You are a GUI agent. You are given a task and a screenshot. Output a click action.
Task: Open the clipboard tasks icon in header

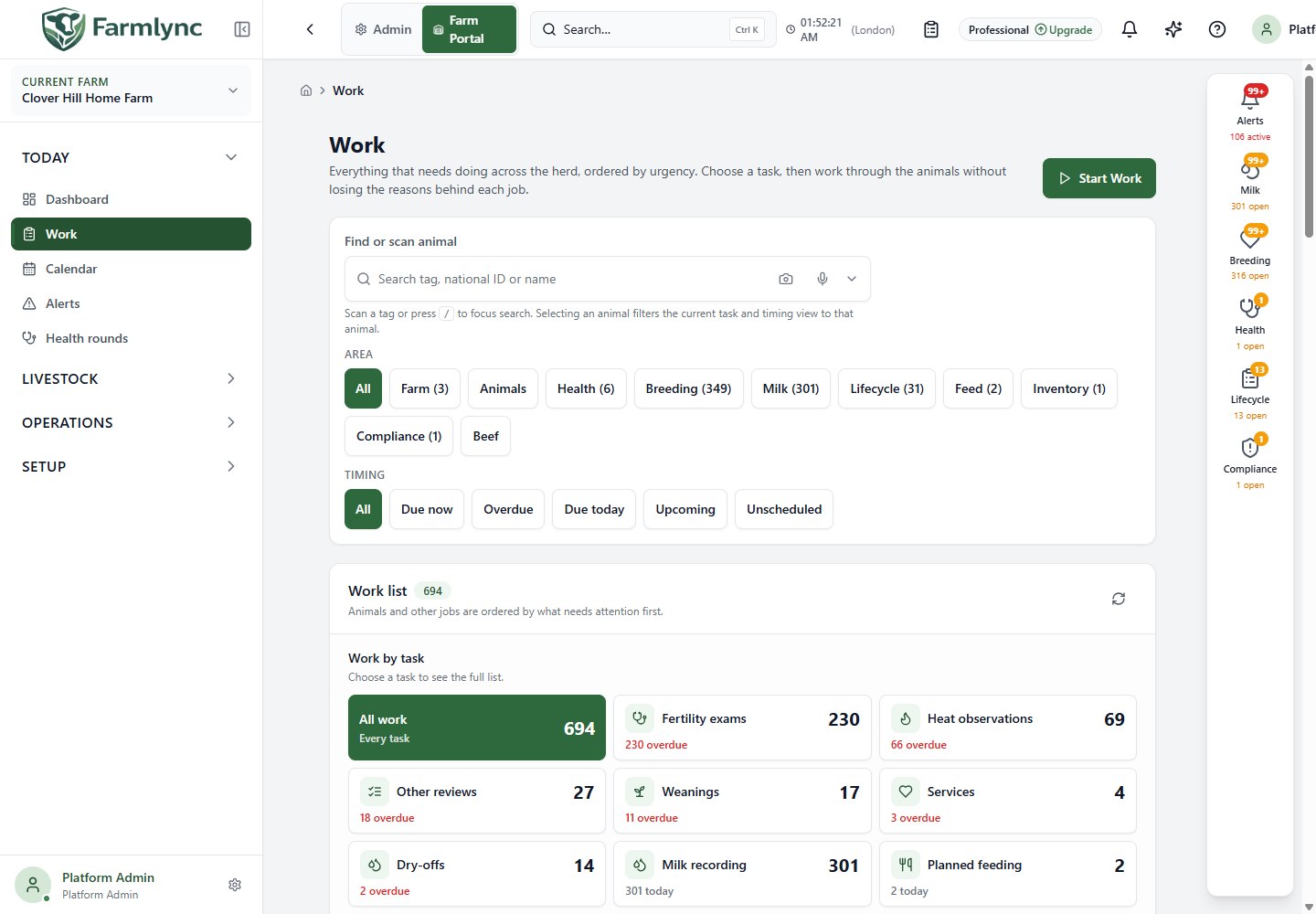(931, 29)
